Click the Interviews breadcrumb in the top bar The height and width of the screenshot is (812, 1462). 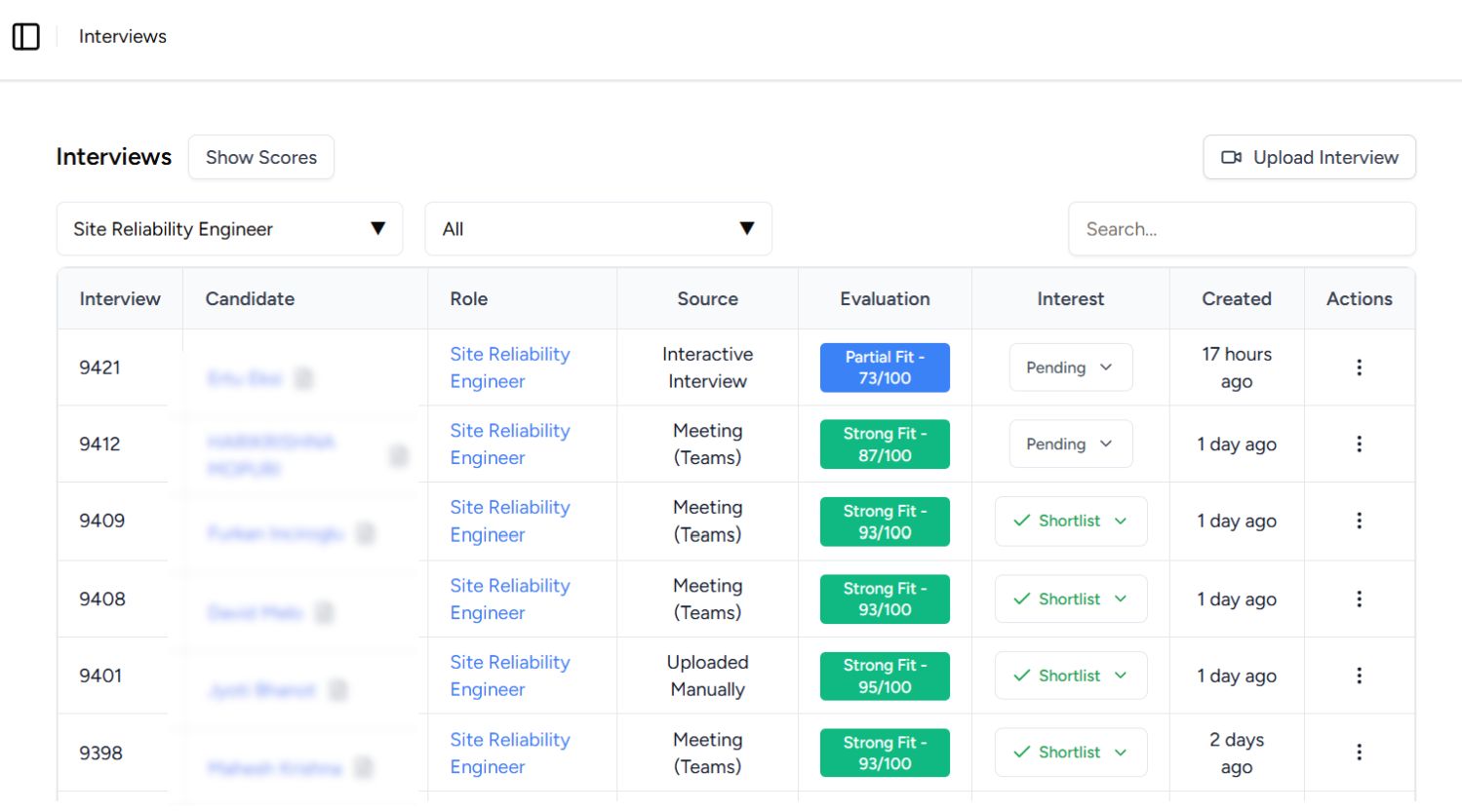click(122, 36)
